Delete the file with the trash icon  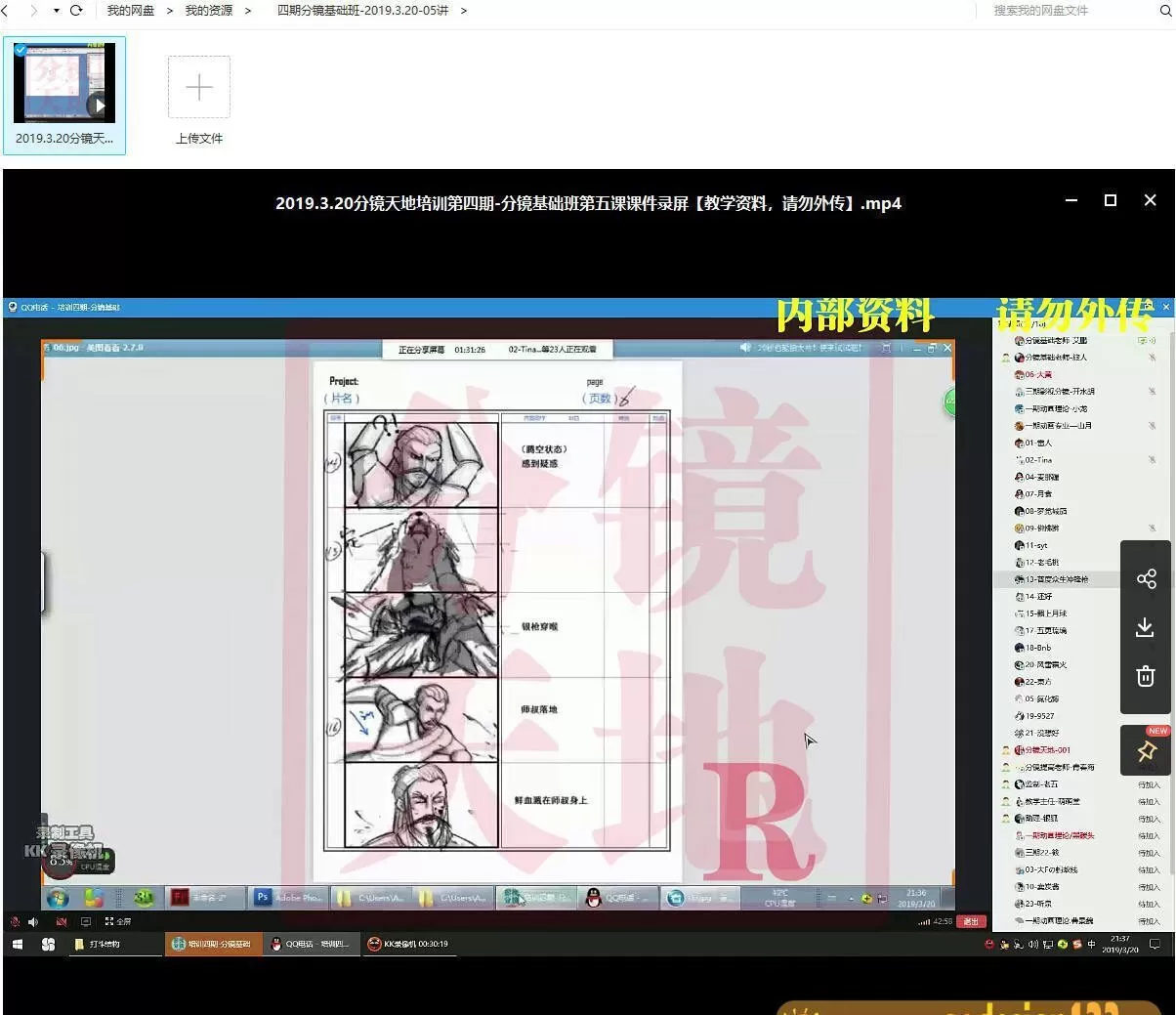coord(1146,676)
